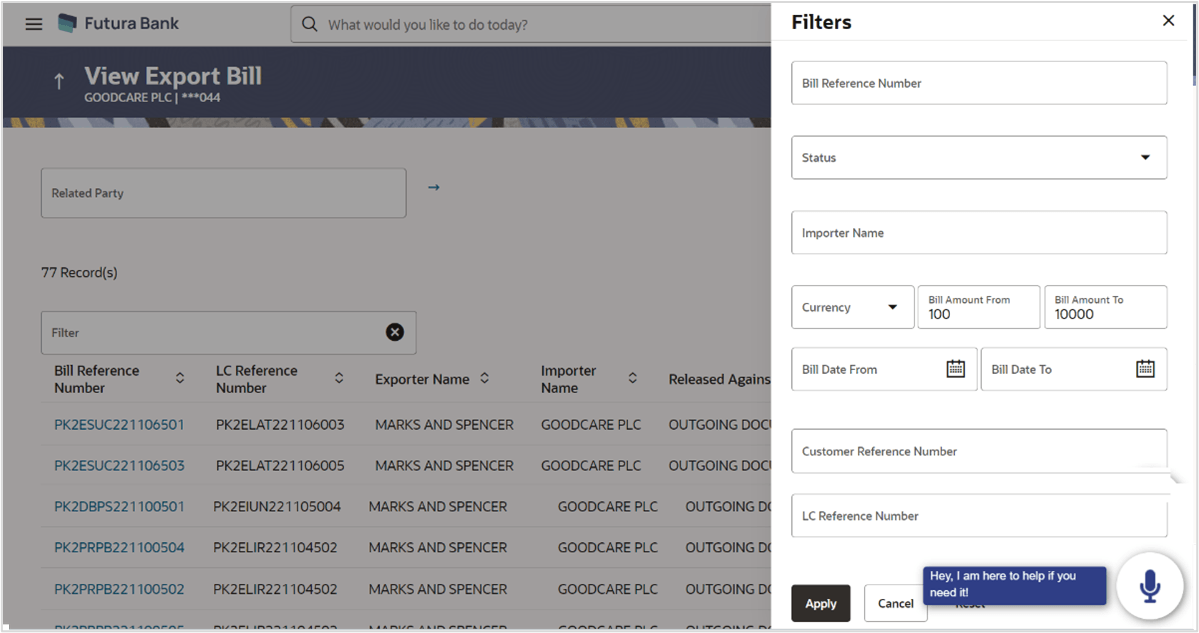Clear the filter search using the X icon

click(x=395, y=332)
